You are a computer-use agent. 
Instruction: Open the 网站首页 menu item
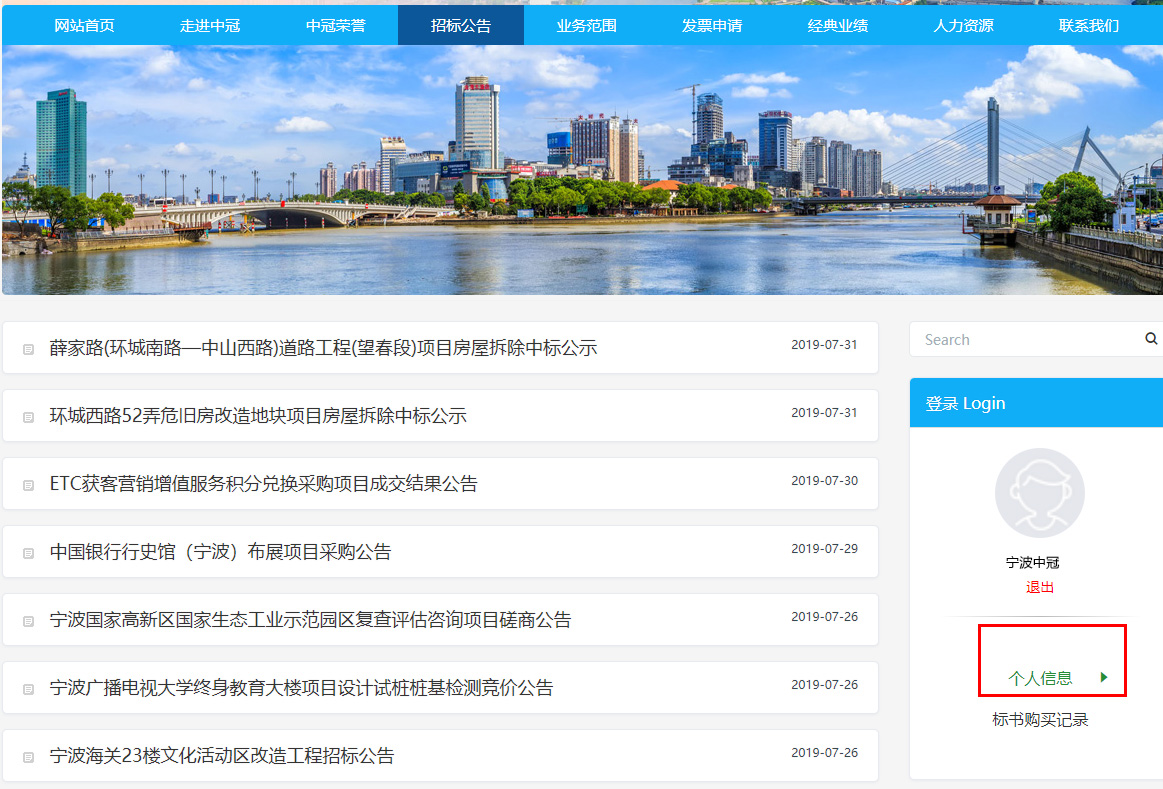pos(85,26)
